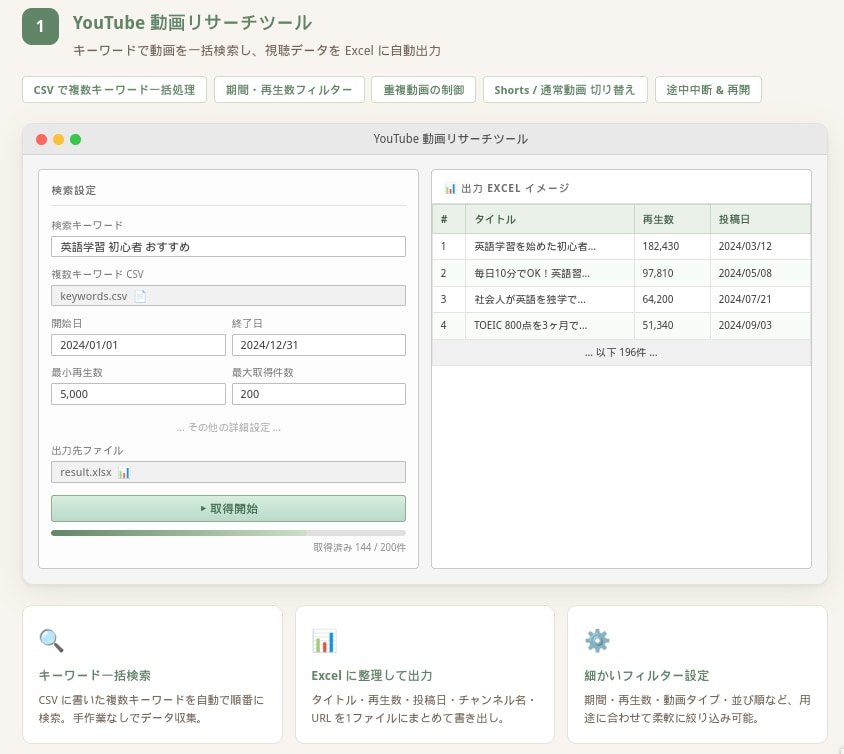Click the fetch progress bar
The image size is (844, 754).
228,533
